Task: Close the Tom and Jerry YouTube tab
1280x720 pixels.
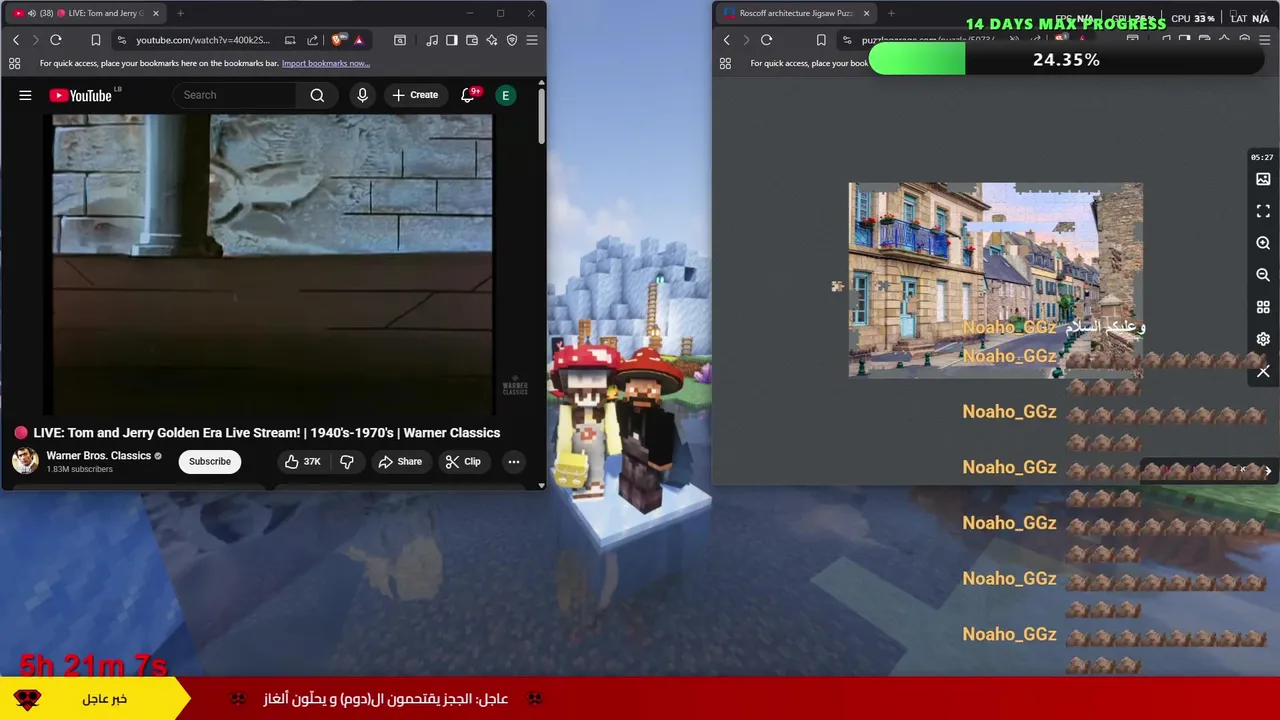Action: pos(155,13)
